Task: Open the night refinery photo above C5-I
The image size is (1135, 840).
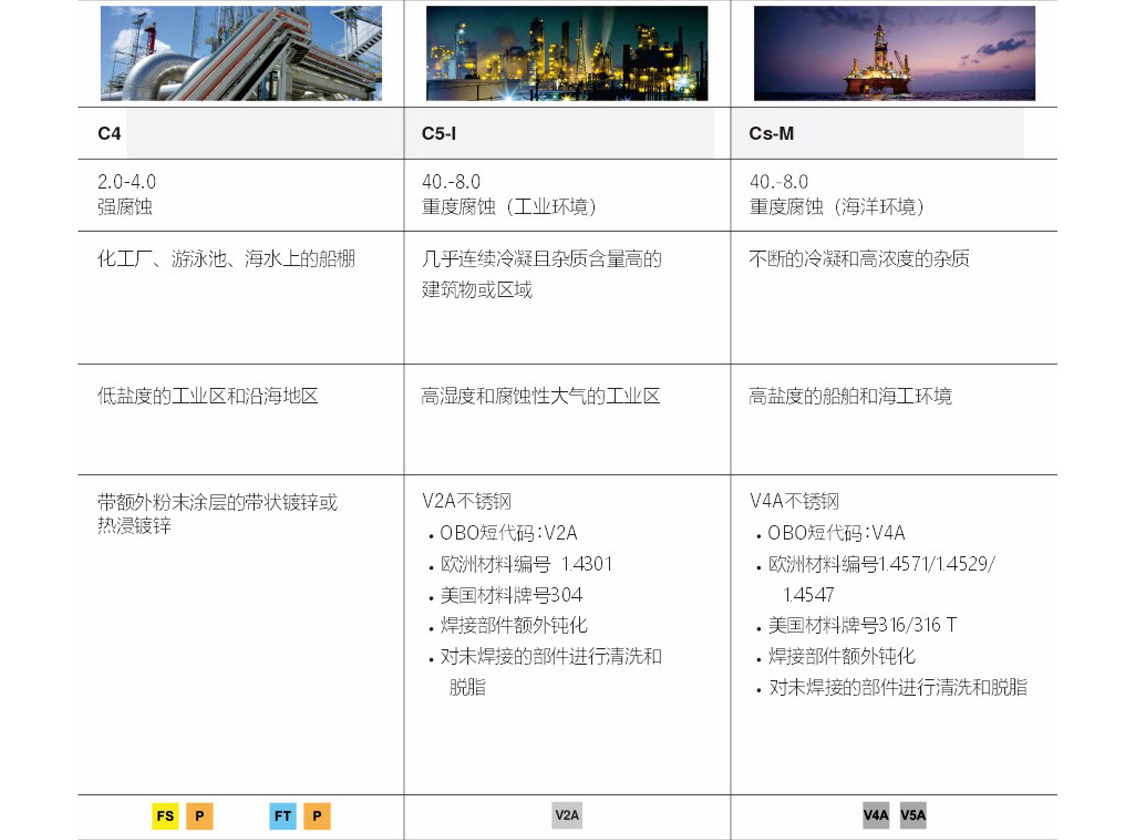Action: tap(567, 52)
